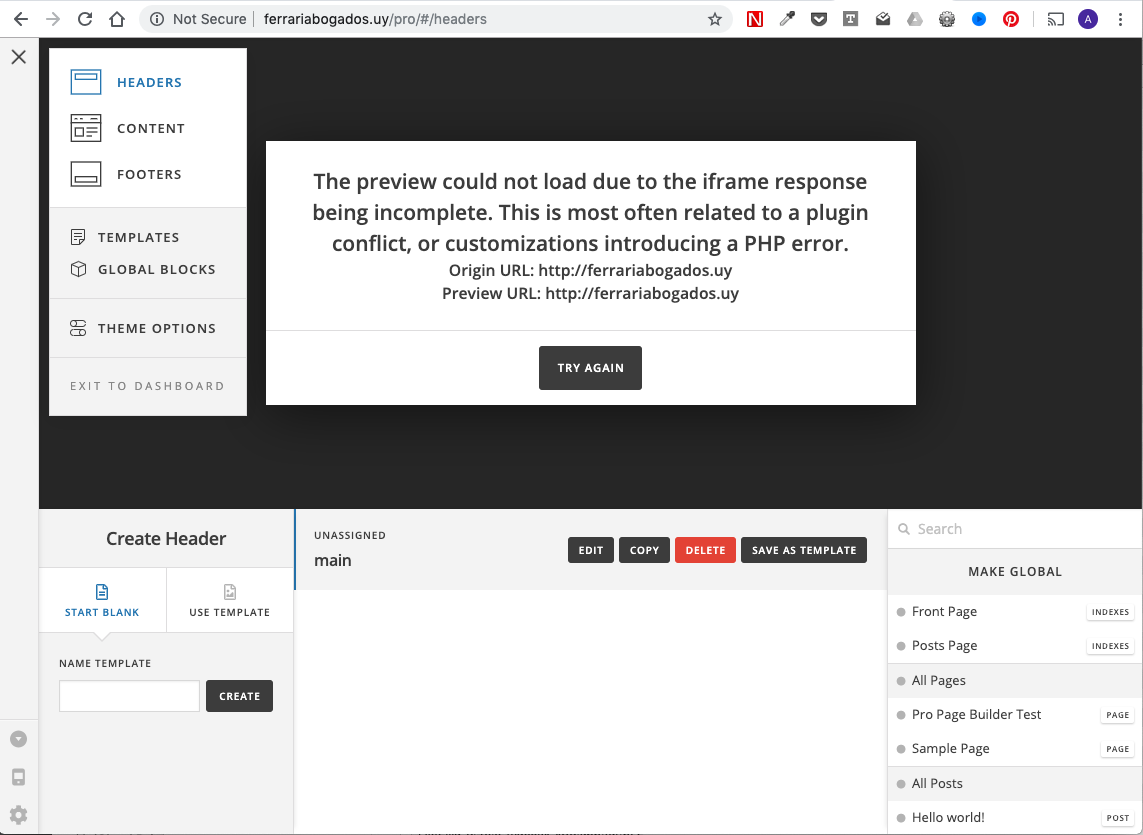The height and width of the screenshot is (835, 1143).
Task: Select the Footers icon
Action: [x=86, y=174]
